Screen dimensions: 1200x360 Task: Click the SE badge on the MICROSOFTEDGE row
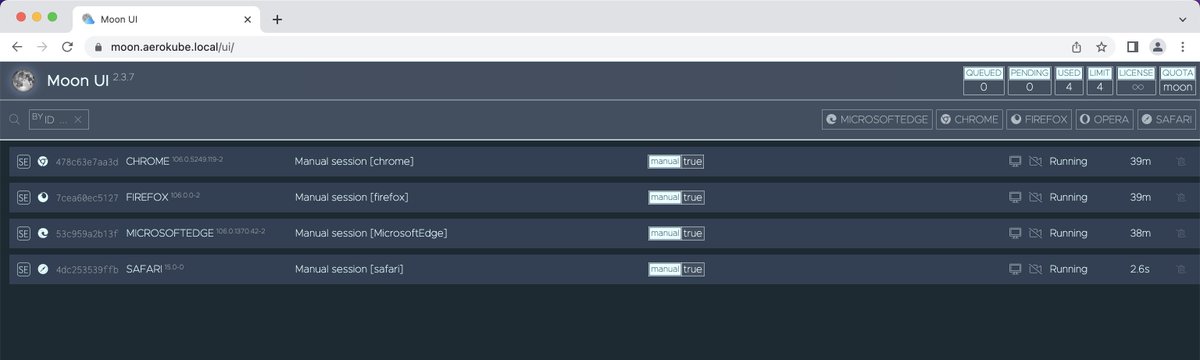24,233
